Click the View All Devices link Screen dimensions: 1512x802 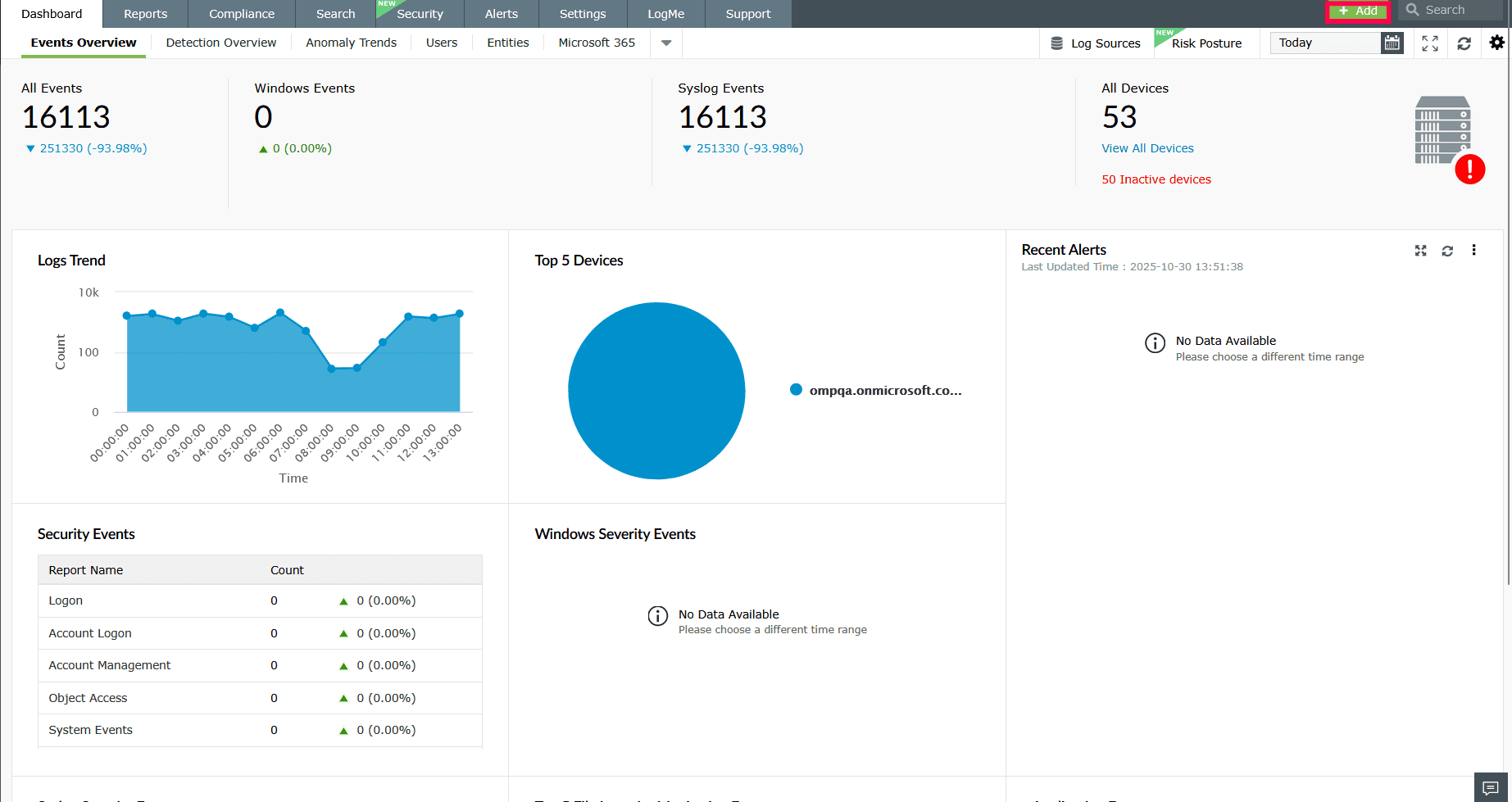[1147, 148]
